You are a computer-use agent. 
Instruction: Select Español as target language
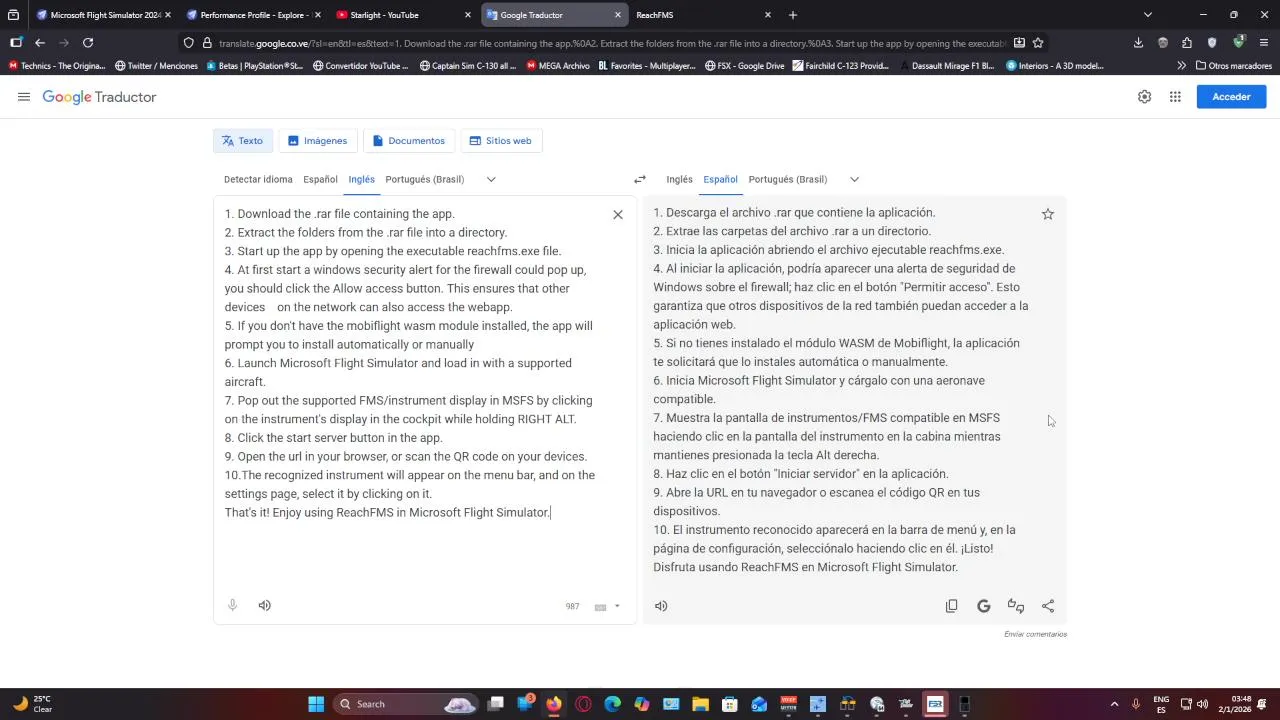(x=720, y=180)
